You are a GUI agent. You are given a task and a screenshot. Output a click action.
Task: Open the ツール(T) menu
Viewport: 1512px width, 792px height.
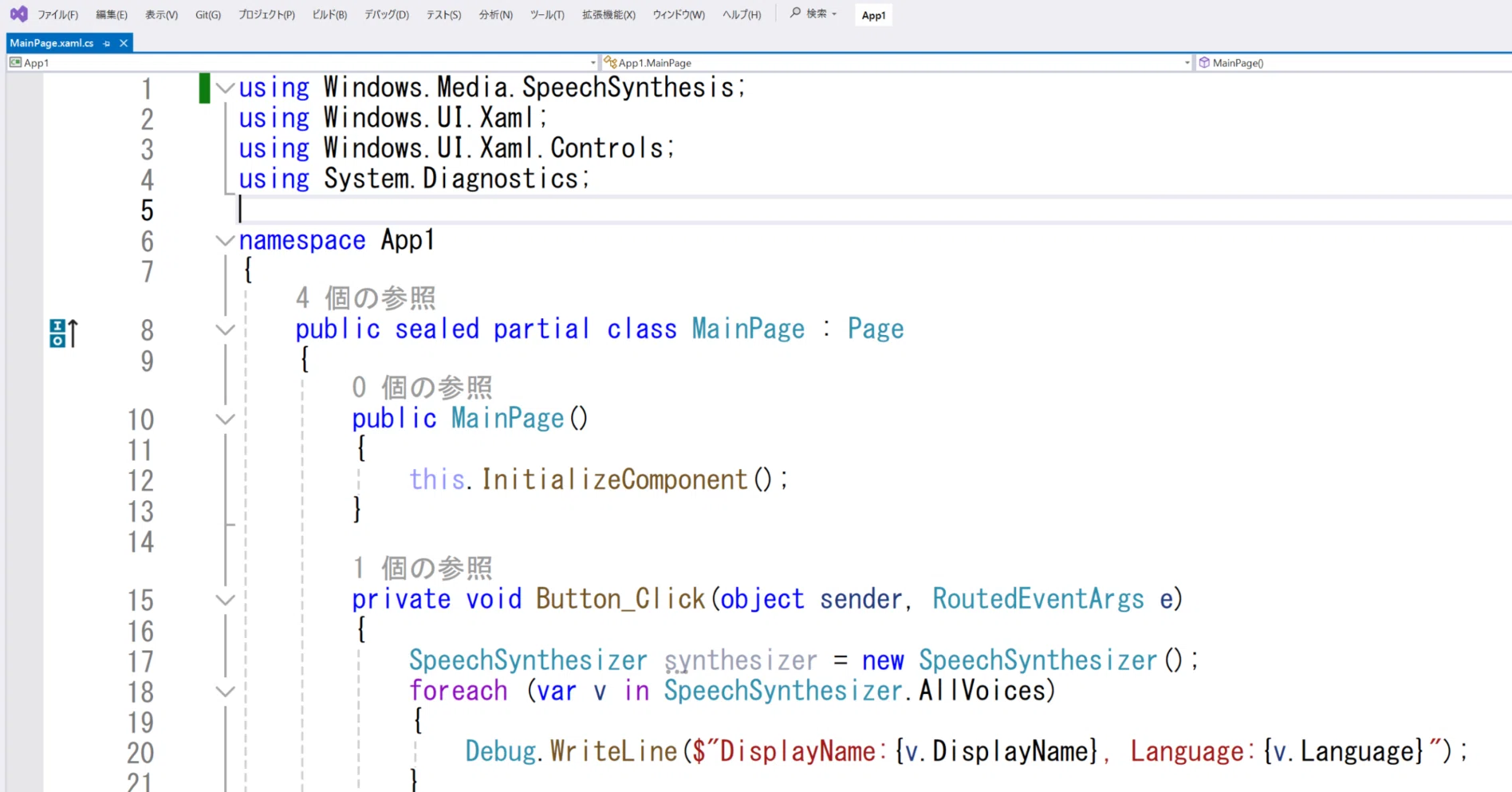coord(547,14)
